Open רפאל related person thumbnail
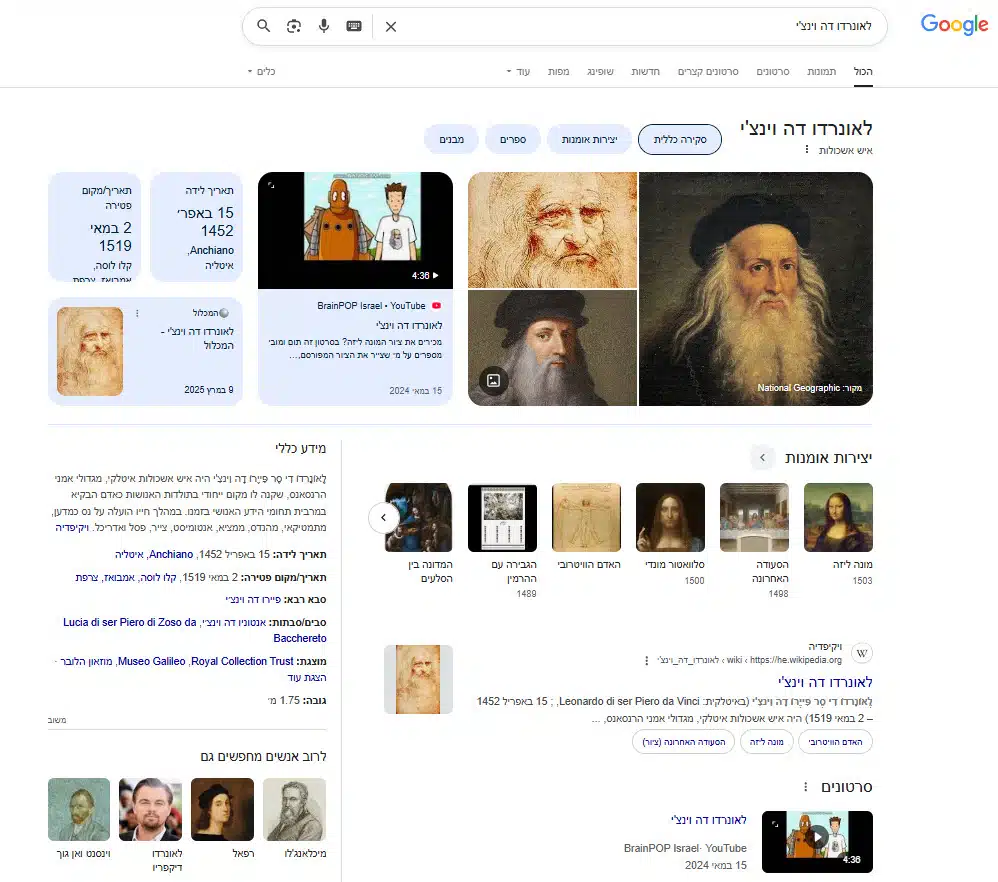The image size is (998, 882). tap(222, 809)
